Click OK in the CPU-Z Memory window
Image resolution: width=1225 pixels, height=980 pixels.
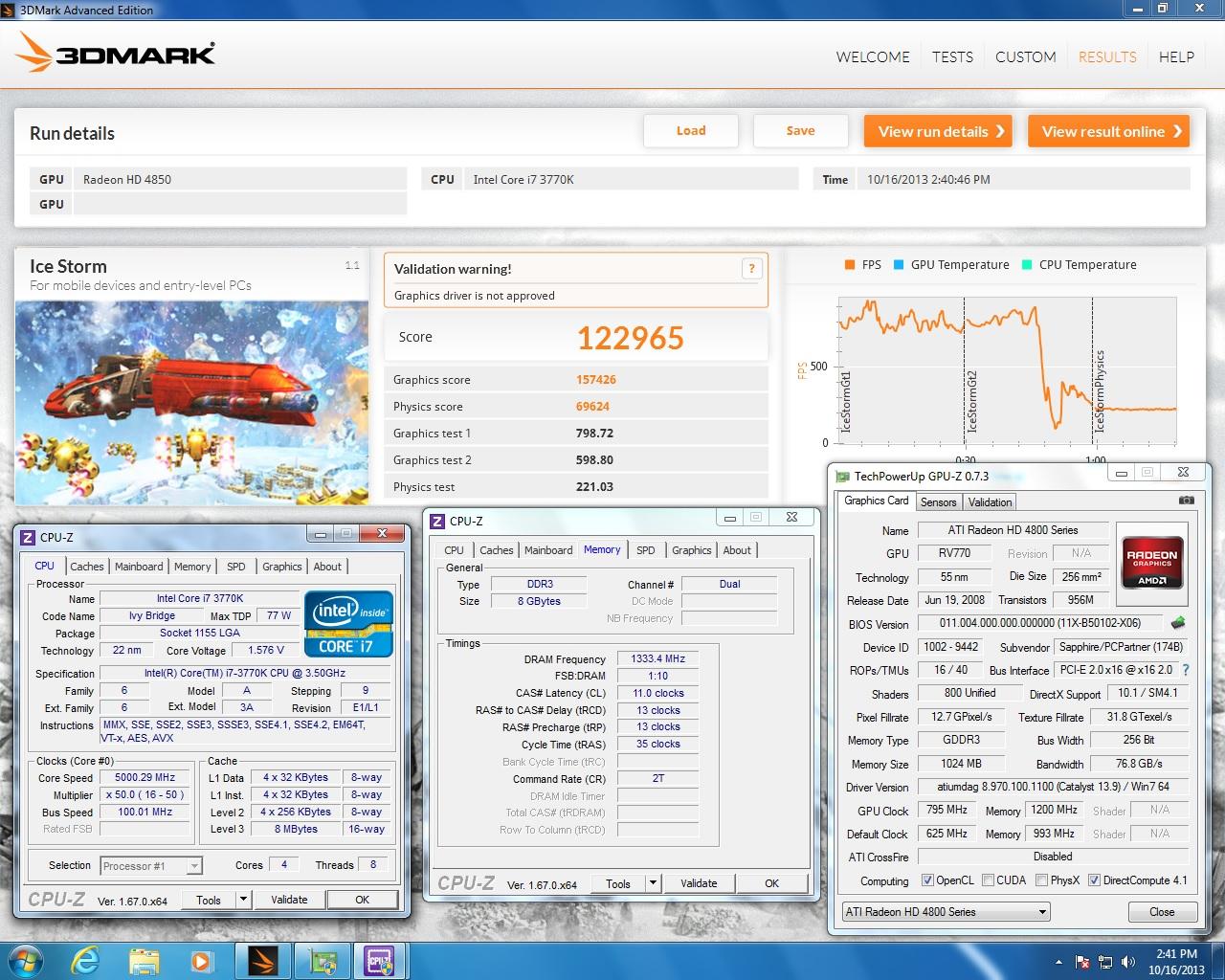(771, 883)
